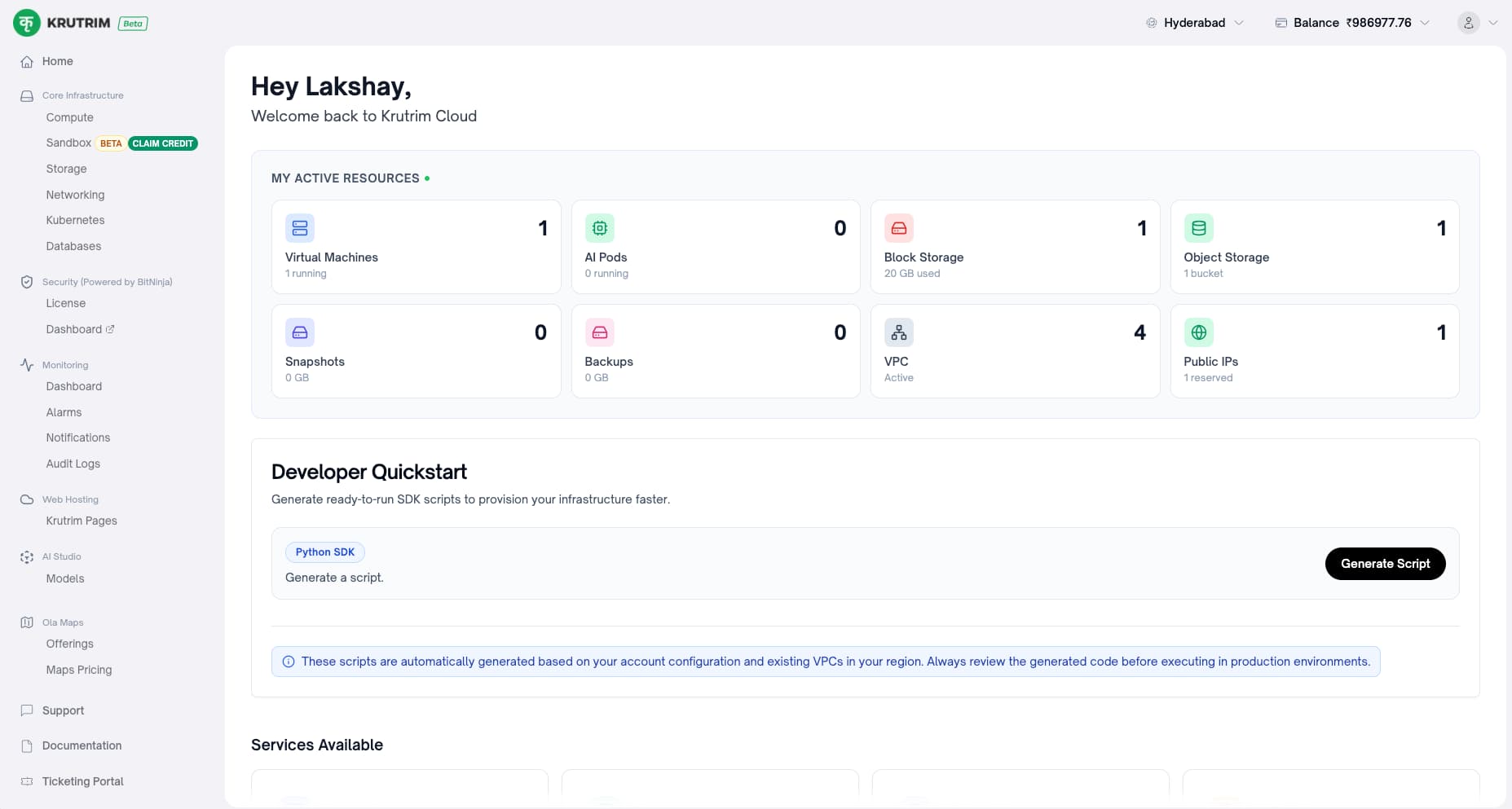Open Databases in sidebar
Viewport: 1512px width, 809px height.
click(74, 246)
